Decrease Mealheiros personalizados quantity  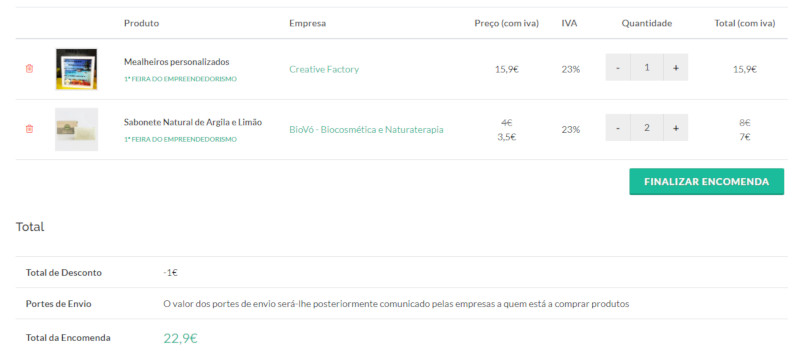pos(618,67)
